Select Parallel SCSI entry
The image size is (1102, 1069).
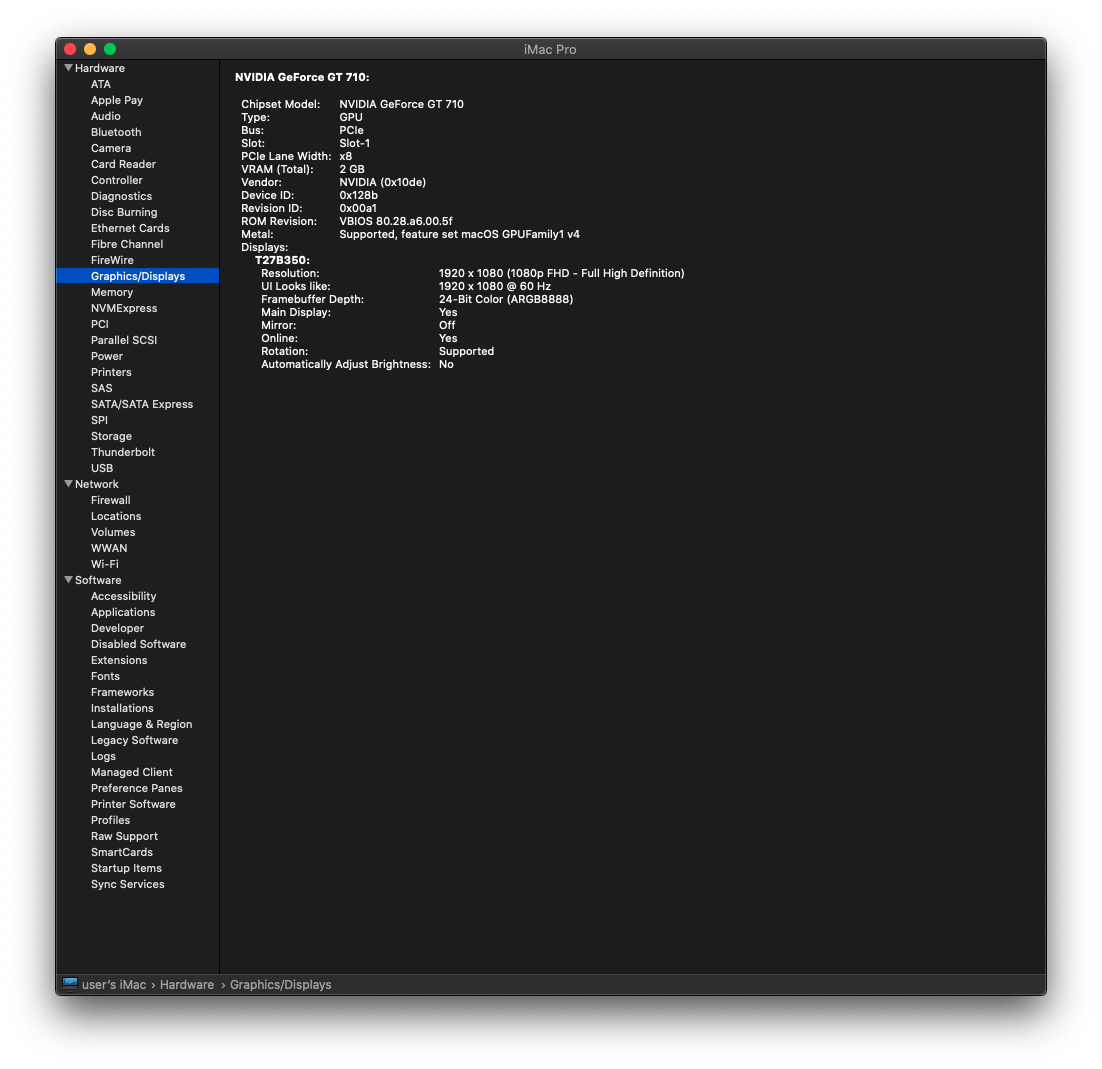(124, 340)
